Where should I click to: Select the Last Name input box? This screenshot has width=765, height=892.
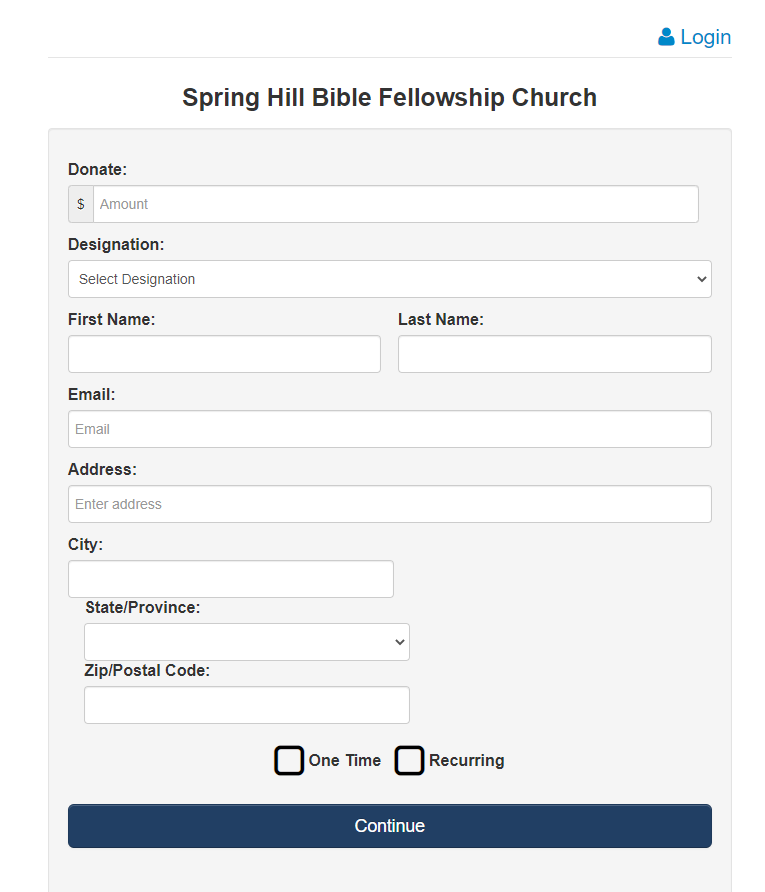pos(554,354)
